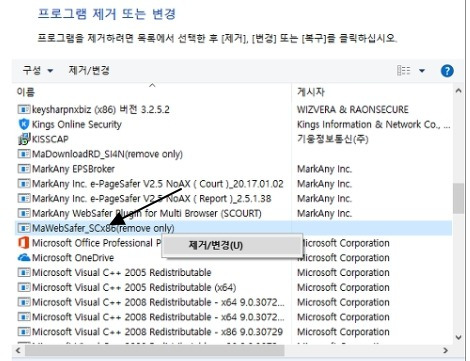The image size is (470, 361).
Task: Click Visual C++ 2005 x64 icon
Action: 24,287
